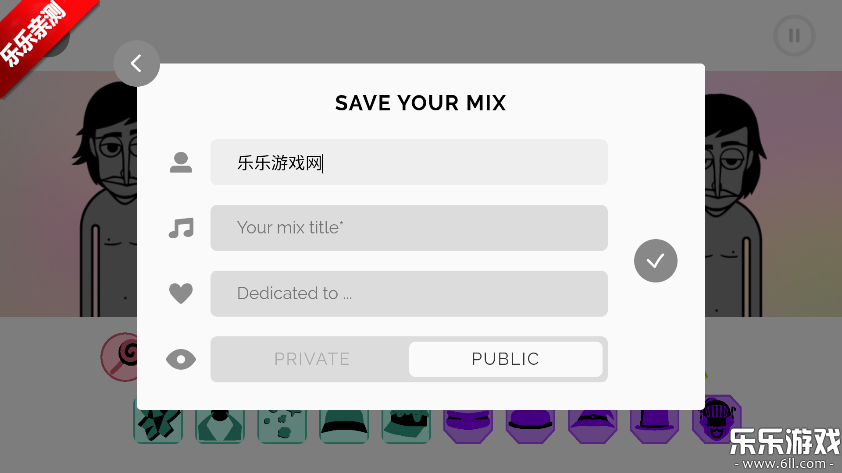Viewport: 842px width, 473px height.
Task: Click the SAVE YOUR MIX heading
Action: (x=420, y=103)
